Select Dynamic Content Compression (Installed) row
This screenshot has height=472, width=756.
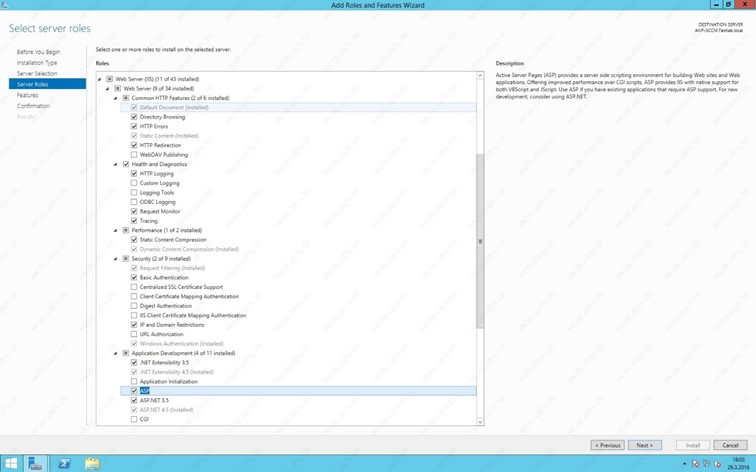pos(189,249)
